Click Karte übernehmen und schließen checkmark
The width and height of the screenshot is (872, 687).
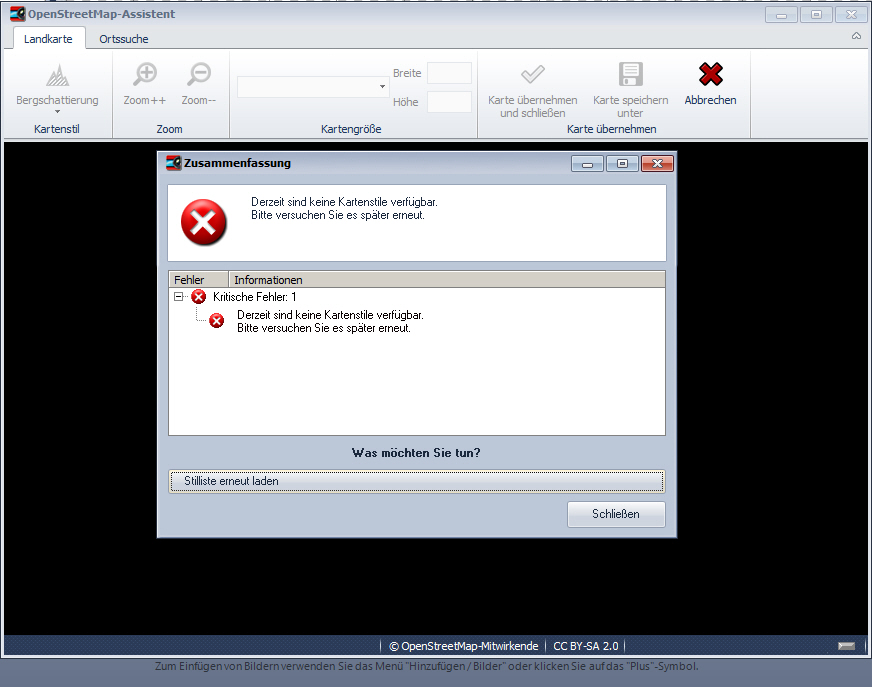pyautogui.click(x=532, y=75)
